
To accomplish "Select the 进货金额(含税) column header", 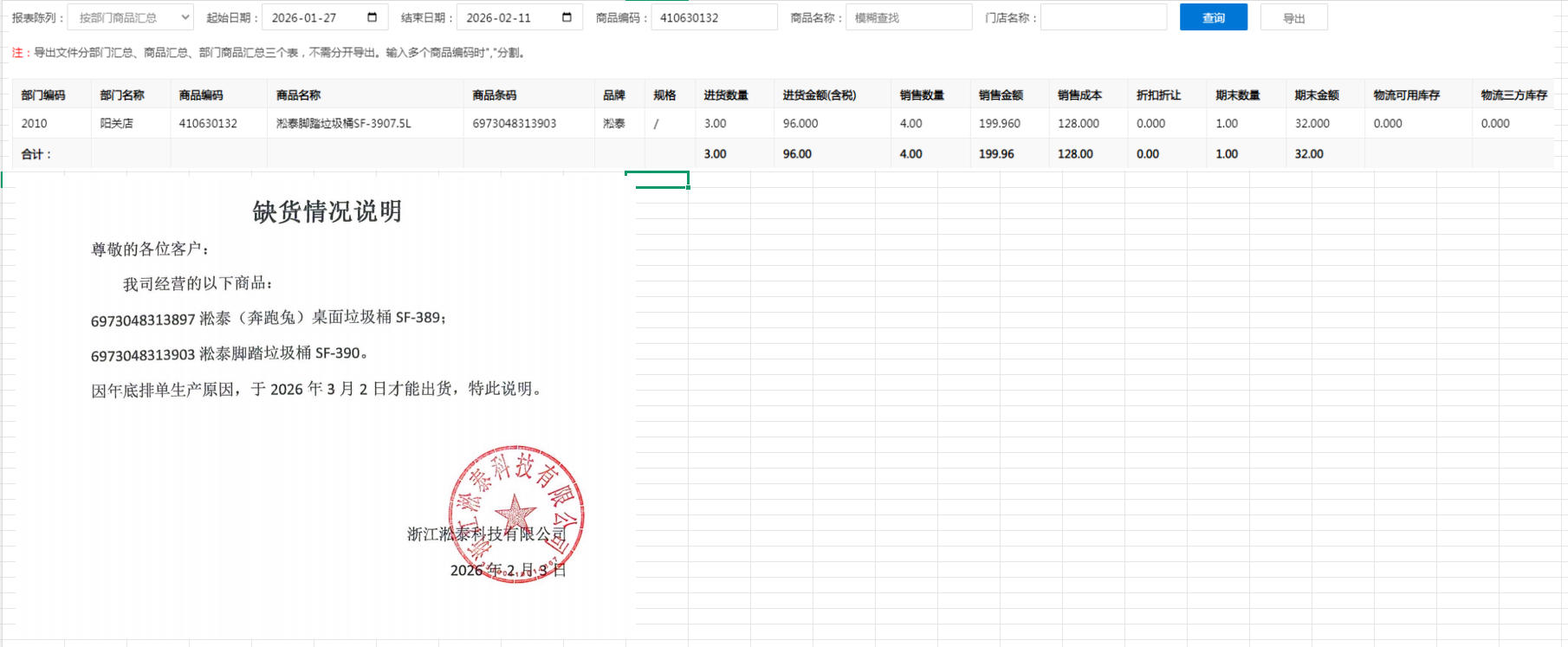I will (x=819, y=95).
